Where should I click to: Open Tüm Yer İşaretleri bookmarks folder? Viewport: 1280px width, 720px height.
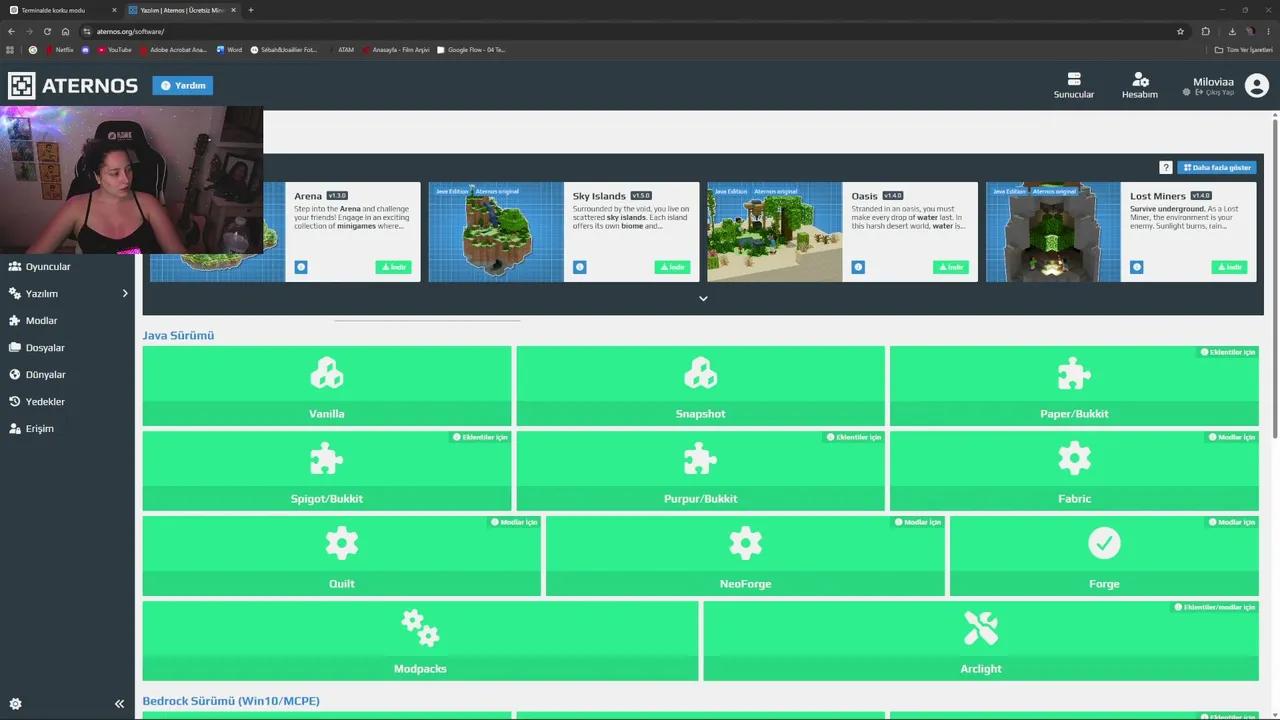click(1244, 49)
